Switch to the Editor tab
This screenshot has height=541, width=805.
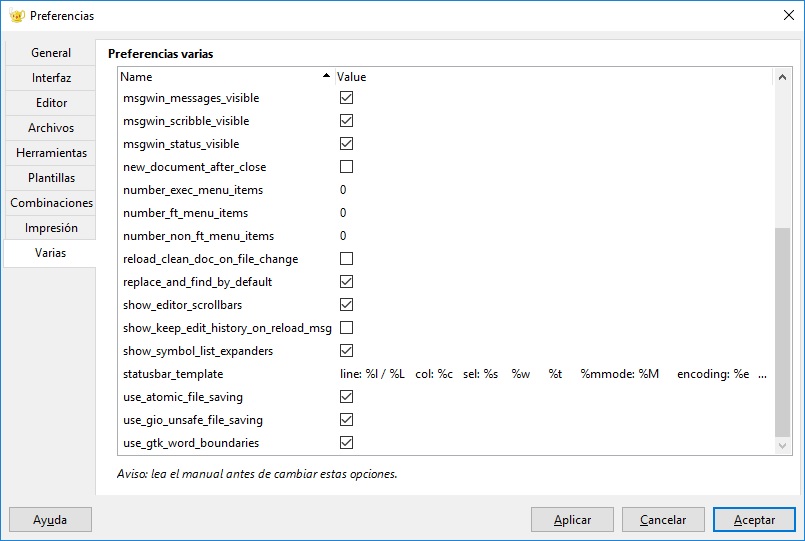point(51,103)
